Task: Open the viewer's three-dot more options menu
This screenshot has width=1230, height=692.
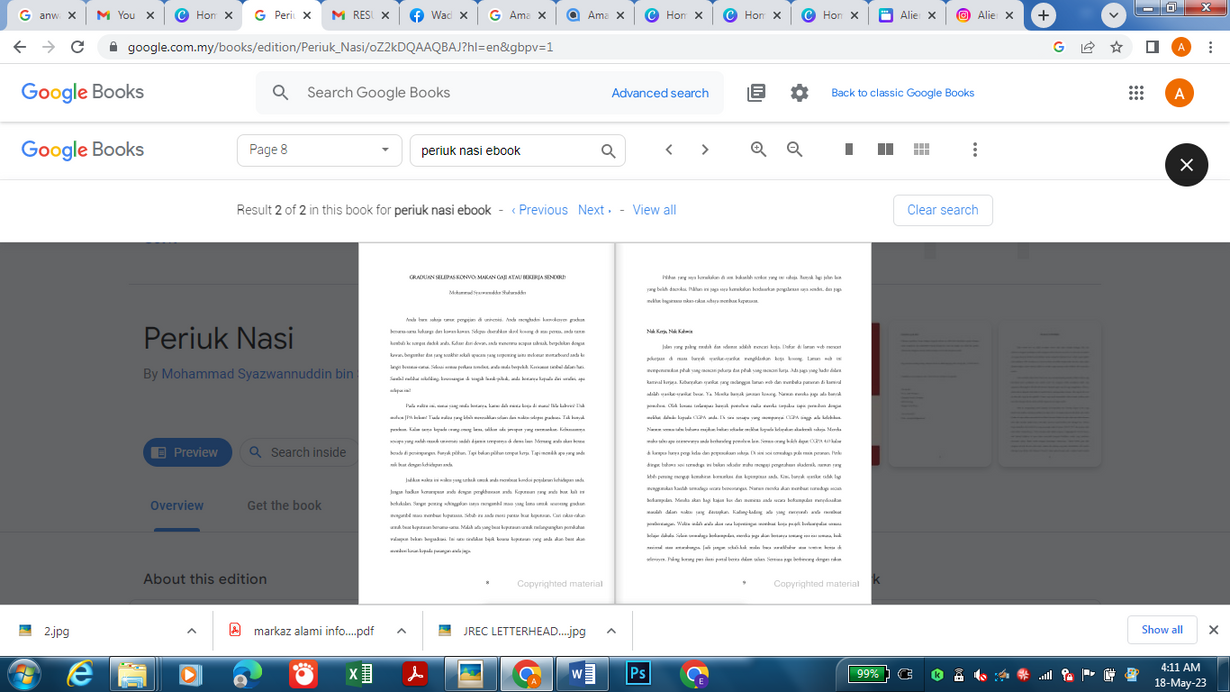Action: (975, 150)
